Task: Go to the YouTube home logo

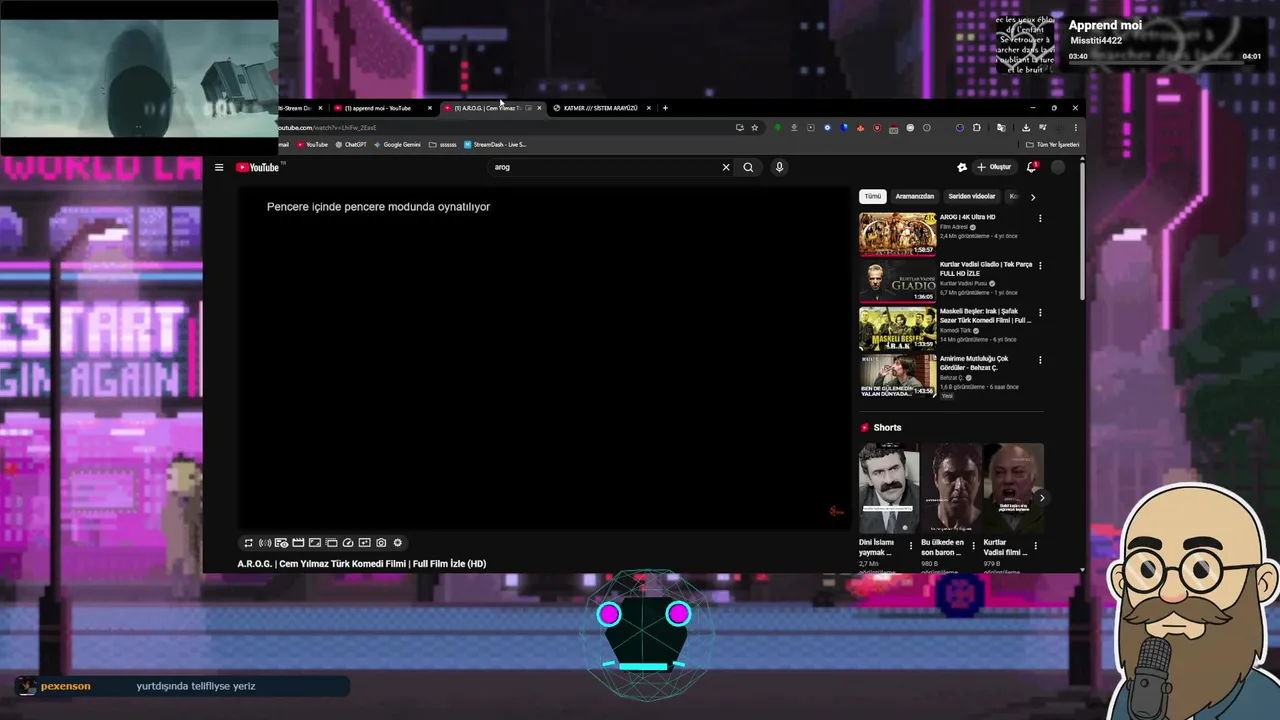Action: pyautogui.click(x=258, y=167)
